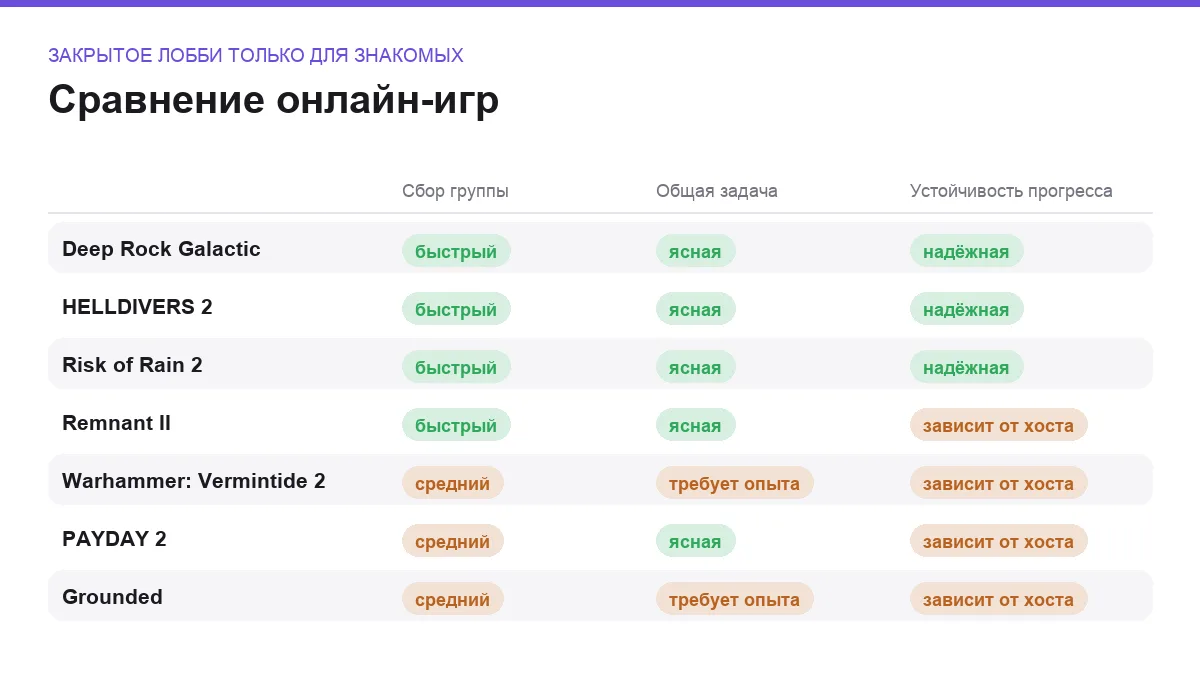Viewport: 1200px width, 676px height.
Task: Click 'быстрый' badge in Remnant II row
Action: [x=456, y=425]
